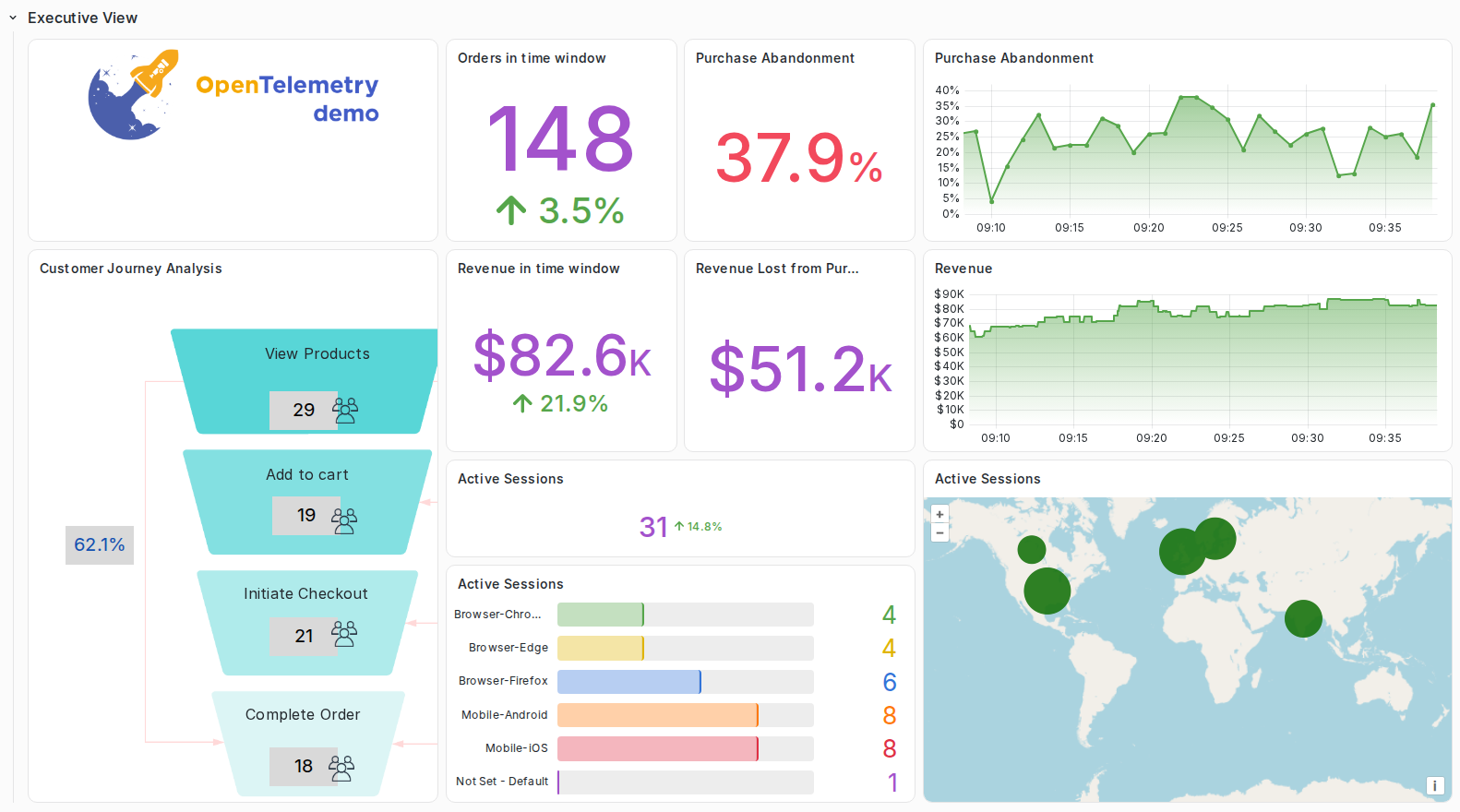Click the western Europe session marker
The width and height of the screenshot is (1460, 812).
1182,552
